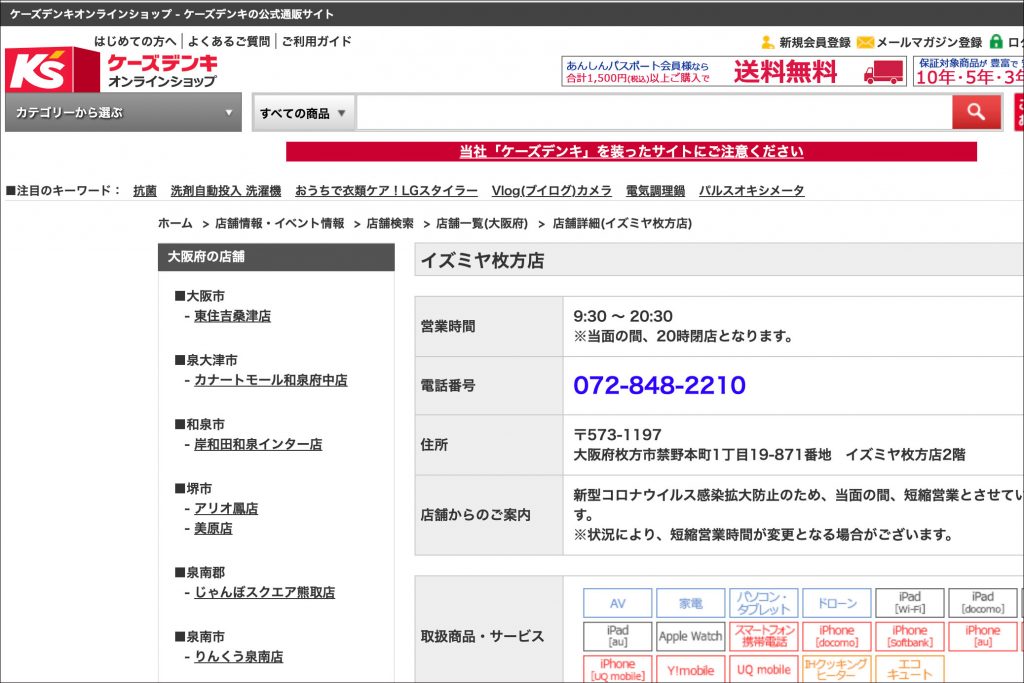Click the メールマガジン登録 envelope icon
This screenshot has width=1024, height=683.
click(865, 42)
